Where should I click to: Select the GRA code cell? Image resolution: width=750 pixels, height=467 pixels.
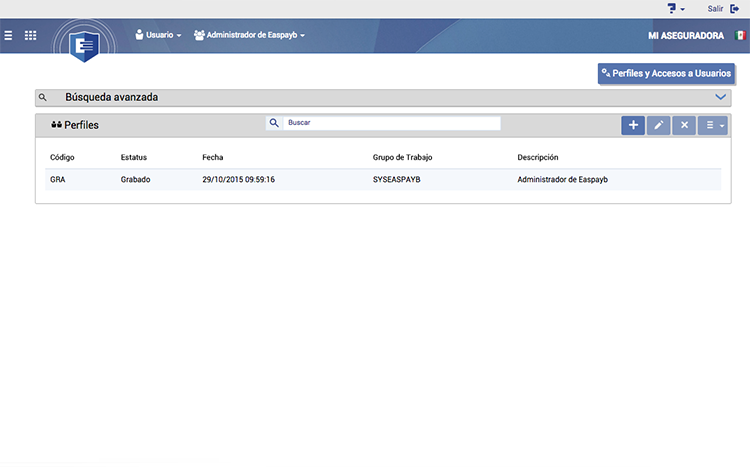57,180
